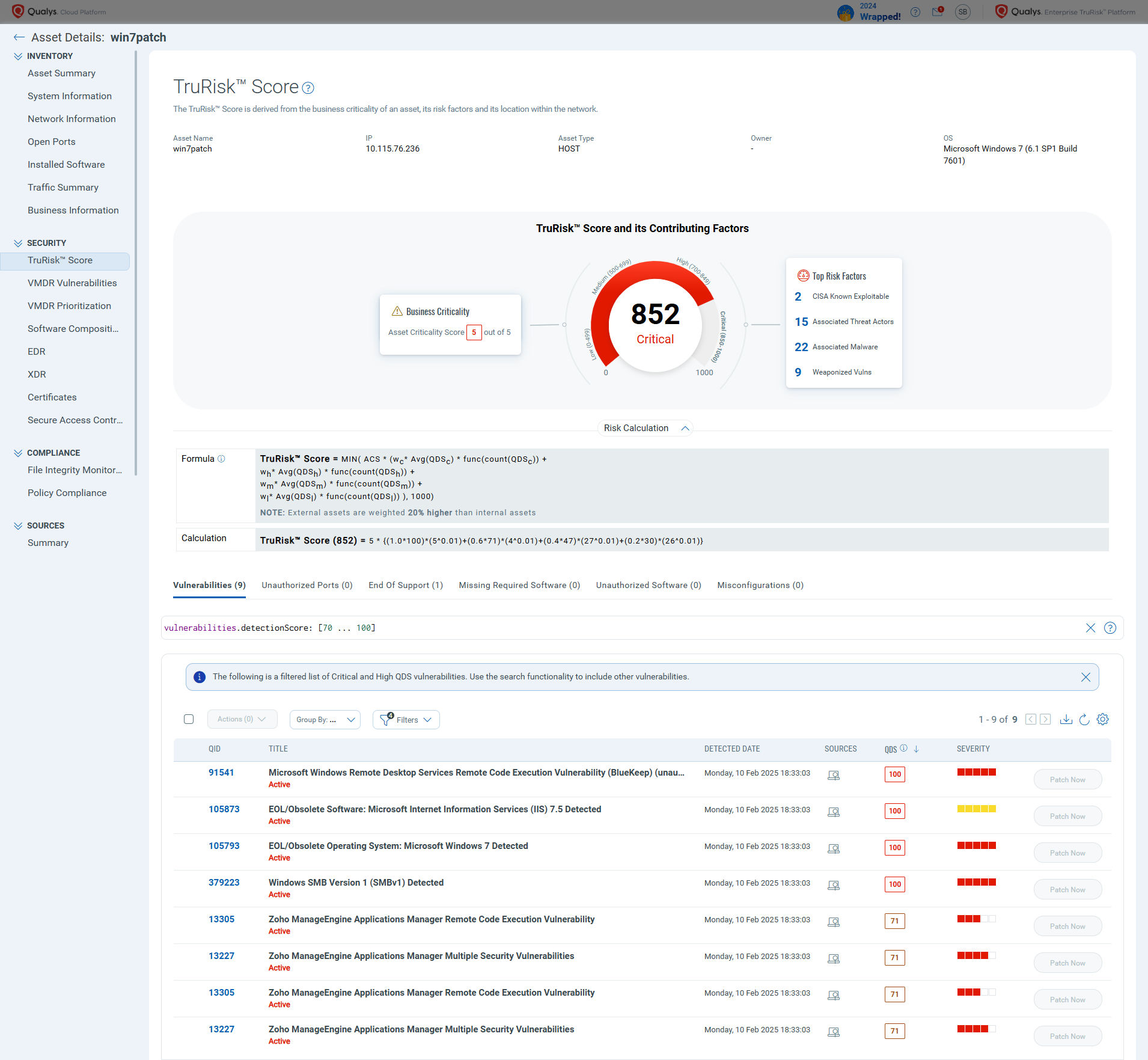The width and height of the screenshot is (1148, 1060).
Task: Collapse the Risk Calculation section
Action: point(685,428)
